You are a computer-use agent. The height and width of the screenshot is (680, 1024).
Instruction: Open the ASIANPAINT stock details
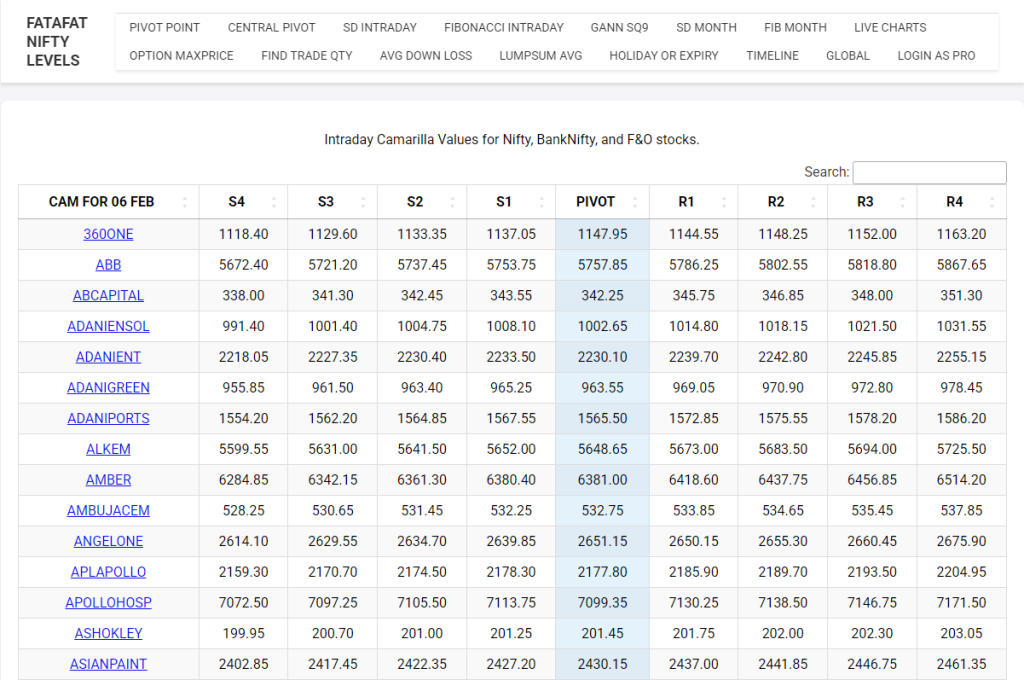point(108,663)
